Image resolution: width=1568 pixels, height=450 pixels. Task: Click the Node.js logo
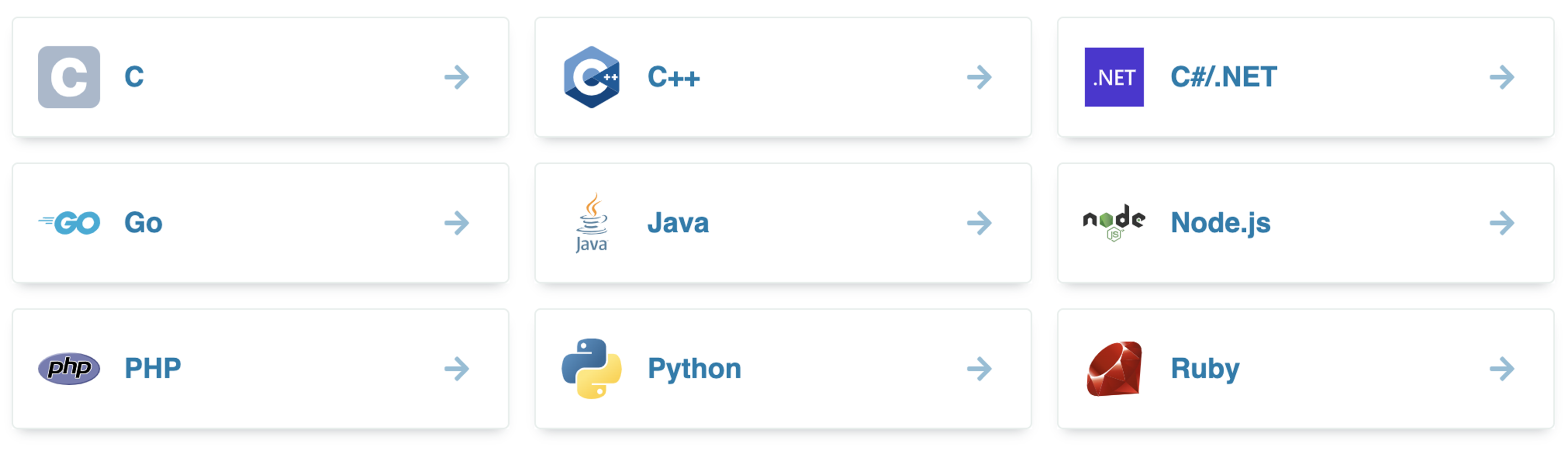tap(1113, 222)
